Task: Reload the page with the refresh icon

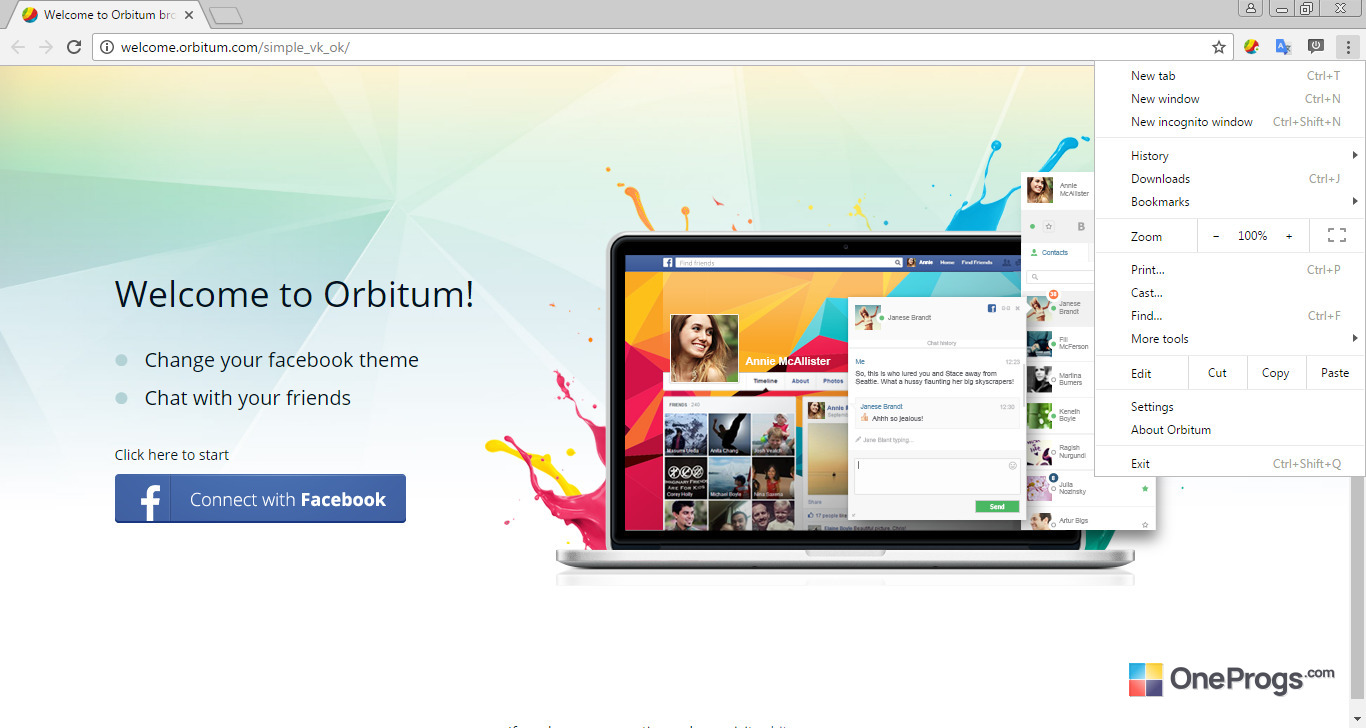Action: [73, 47]
